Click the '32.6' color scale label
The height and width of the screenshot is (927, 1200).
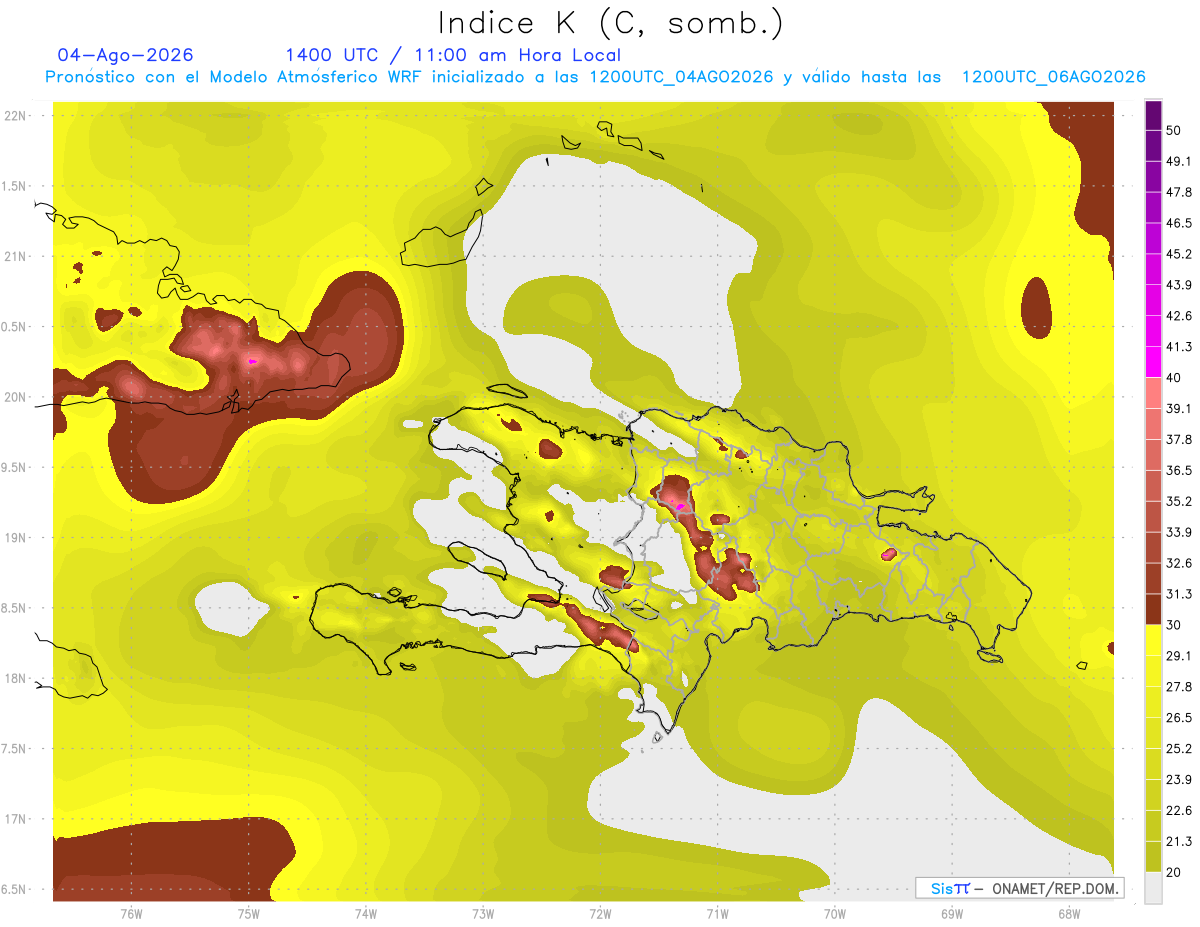pyautogui.click(x=1179, y=563)
